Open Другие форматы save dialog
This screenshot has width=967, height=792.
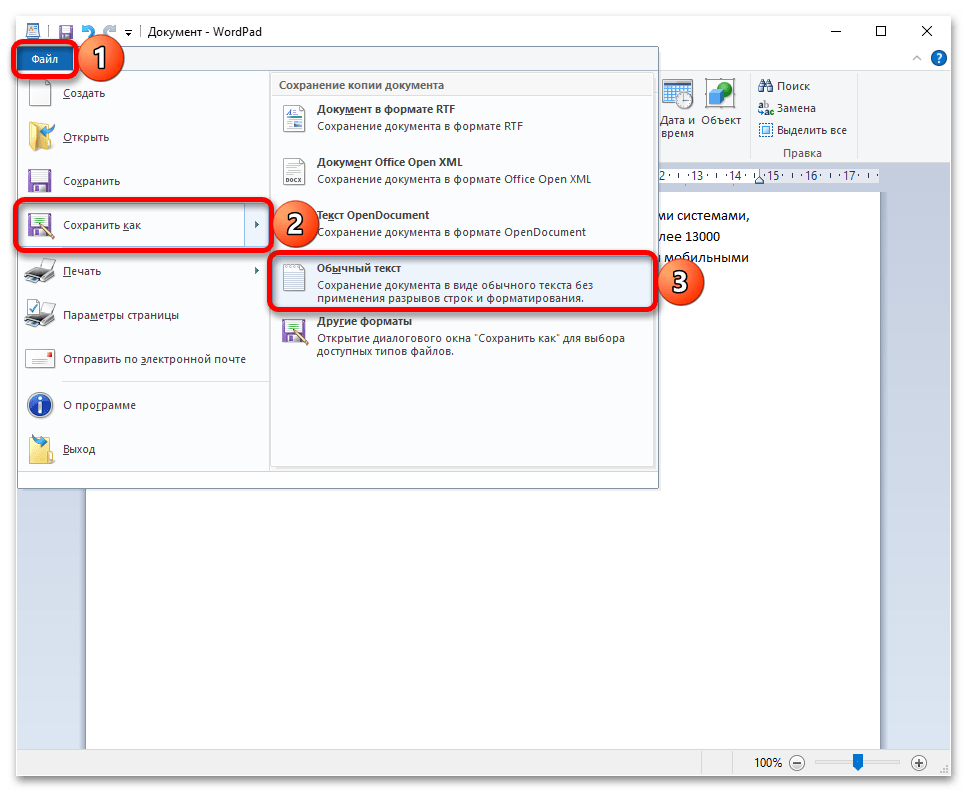pos(462,336)
